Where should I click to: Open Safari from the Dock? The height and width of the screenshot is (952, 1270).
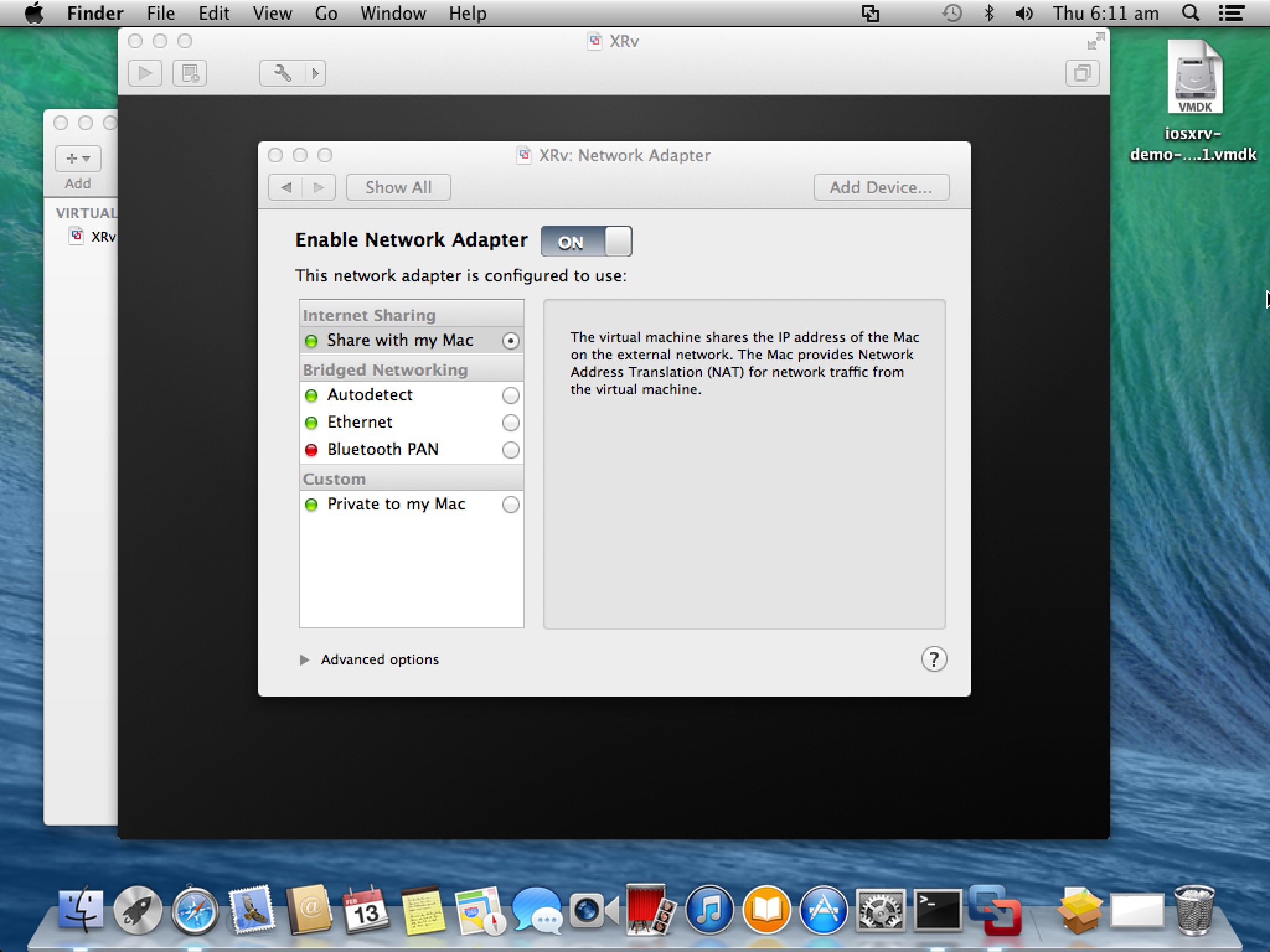coord(195,910)
